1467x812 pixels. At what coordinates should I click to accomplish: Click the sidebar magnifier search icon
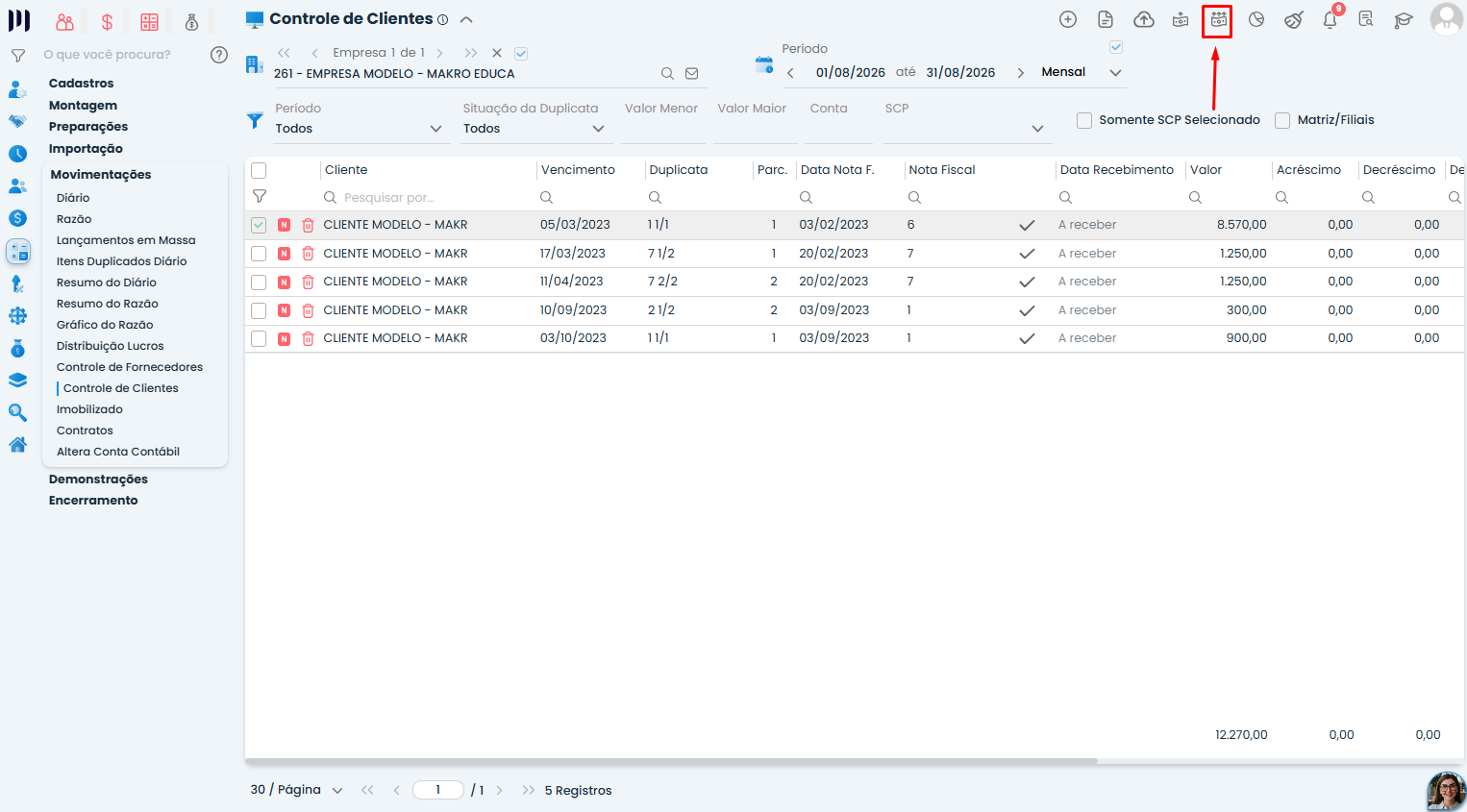[x=17, y=412]
